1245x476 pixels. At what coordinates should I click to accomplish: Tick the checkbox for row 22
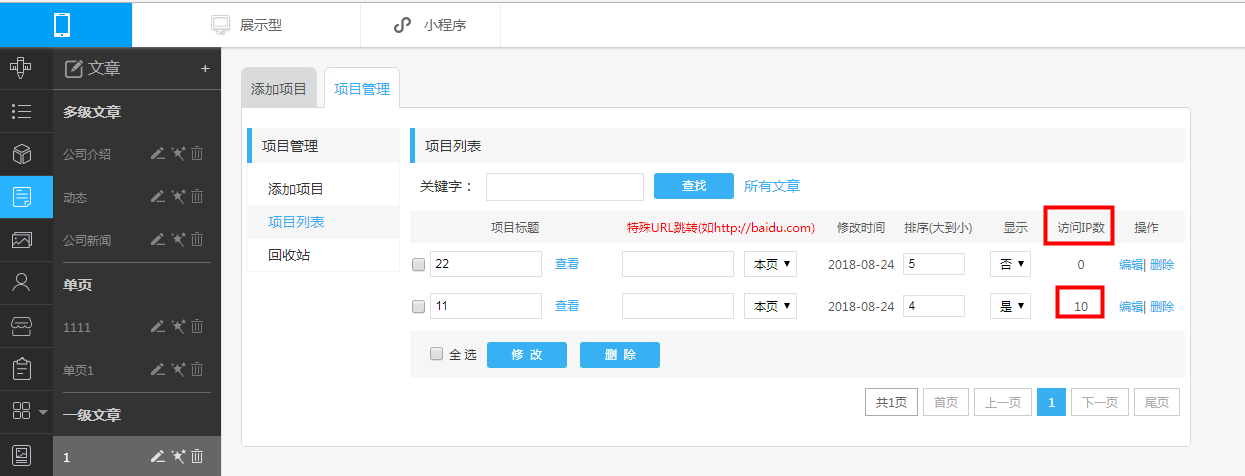pyautogui.click(x=418, y=264)
